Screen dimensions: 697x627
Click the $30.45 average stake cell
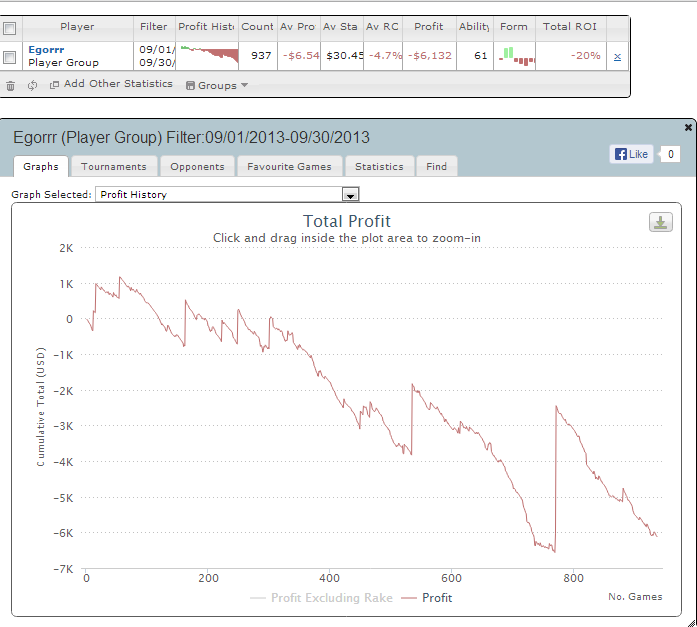click(342, 56)
